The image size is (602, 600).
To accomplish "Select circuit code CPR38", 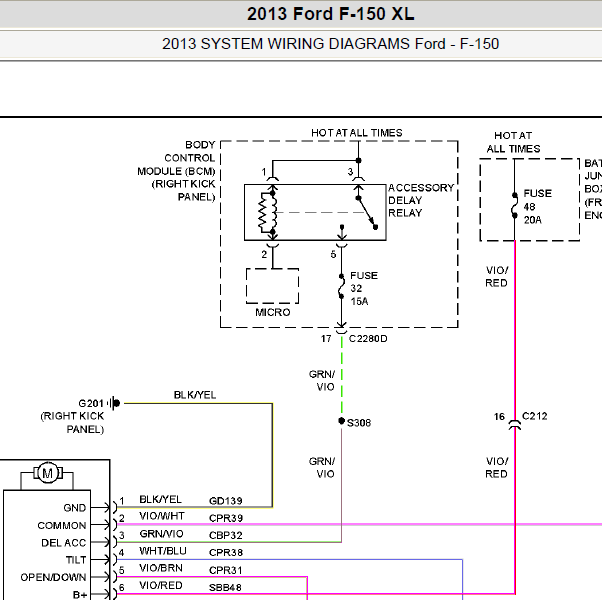I will tap(225, 552).
